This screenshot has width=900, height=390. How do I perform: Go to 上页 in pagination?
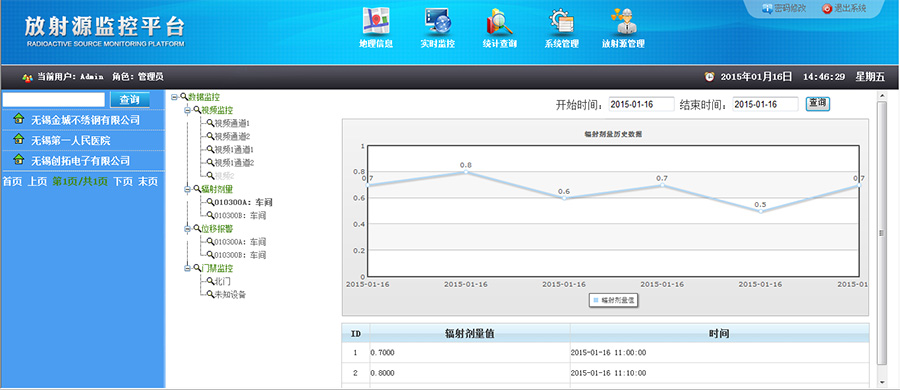point(37,182)
